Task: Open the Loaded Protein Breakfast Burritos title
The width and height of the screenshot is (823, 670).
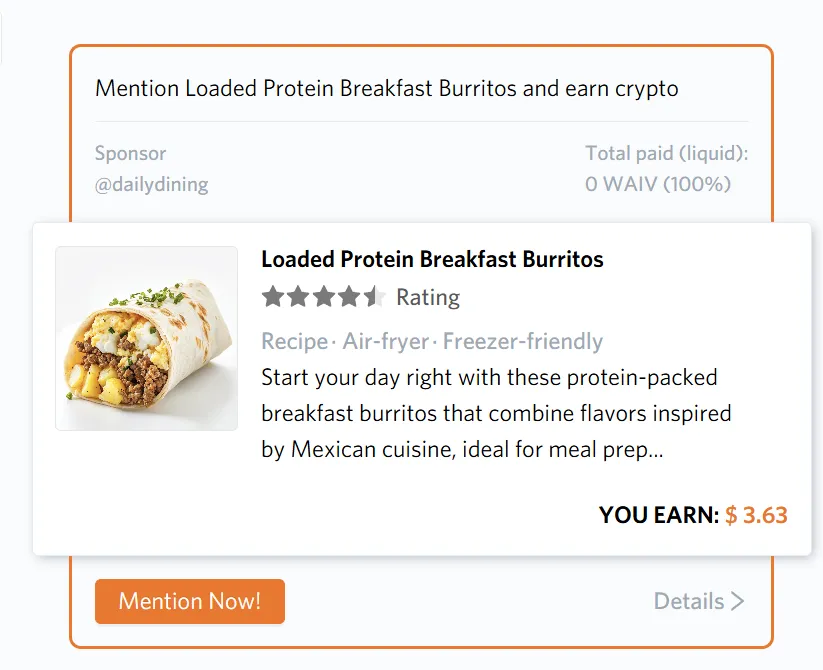Action: coord(432,260)
